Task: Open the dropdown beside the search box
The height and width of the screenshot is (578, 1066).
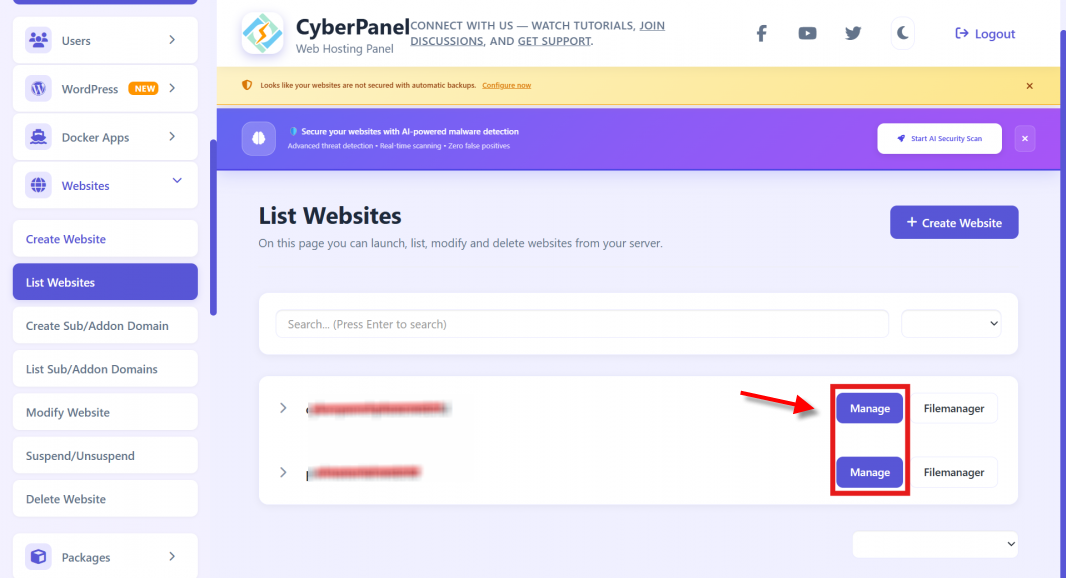Action: 950,324
